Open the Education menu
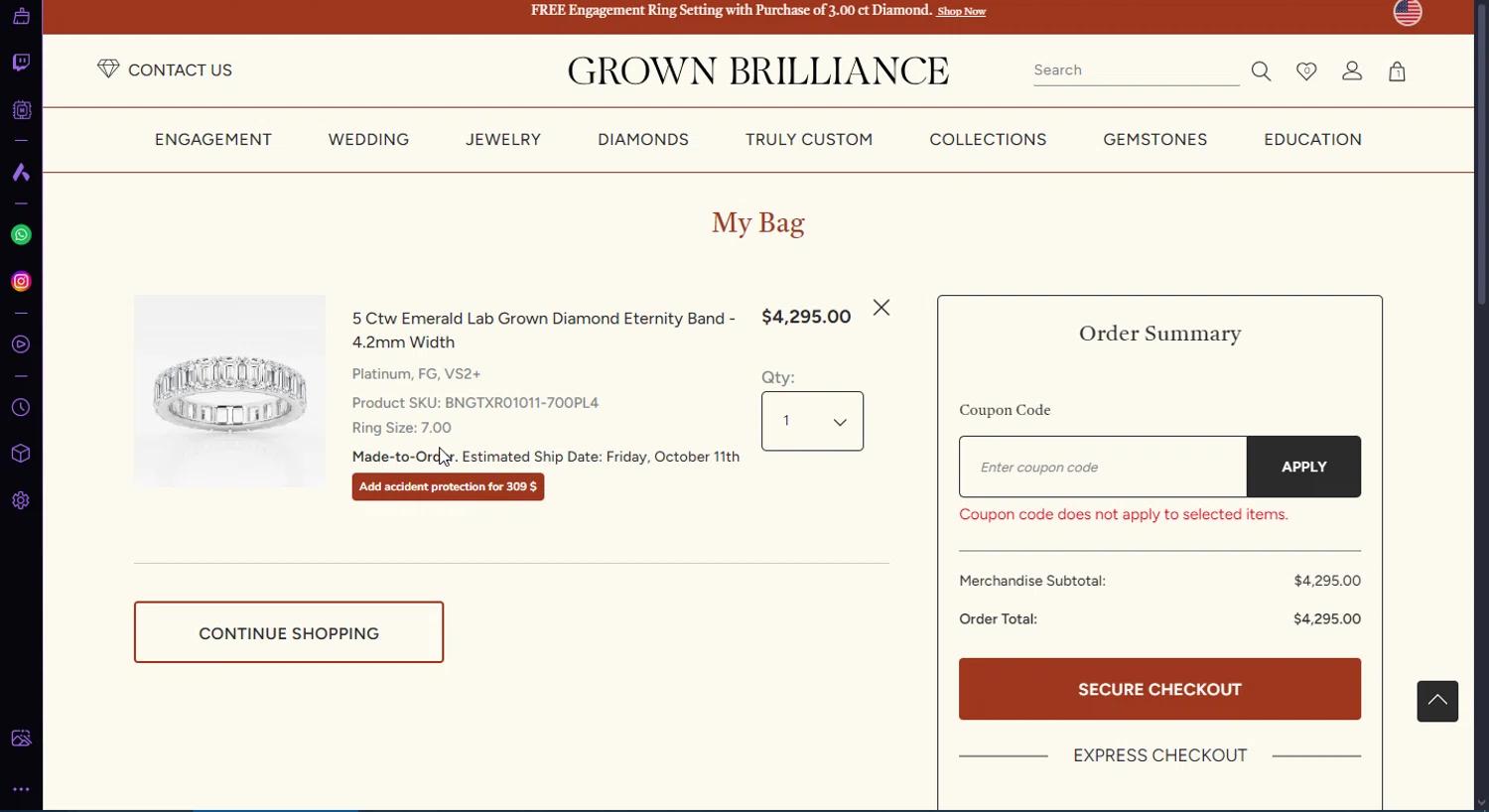The image size is (1489, 812). click(1312, 140)
